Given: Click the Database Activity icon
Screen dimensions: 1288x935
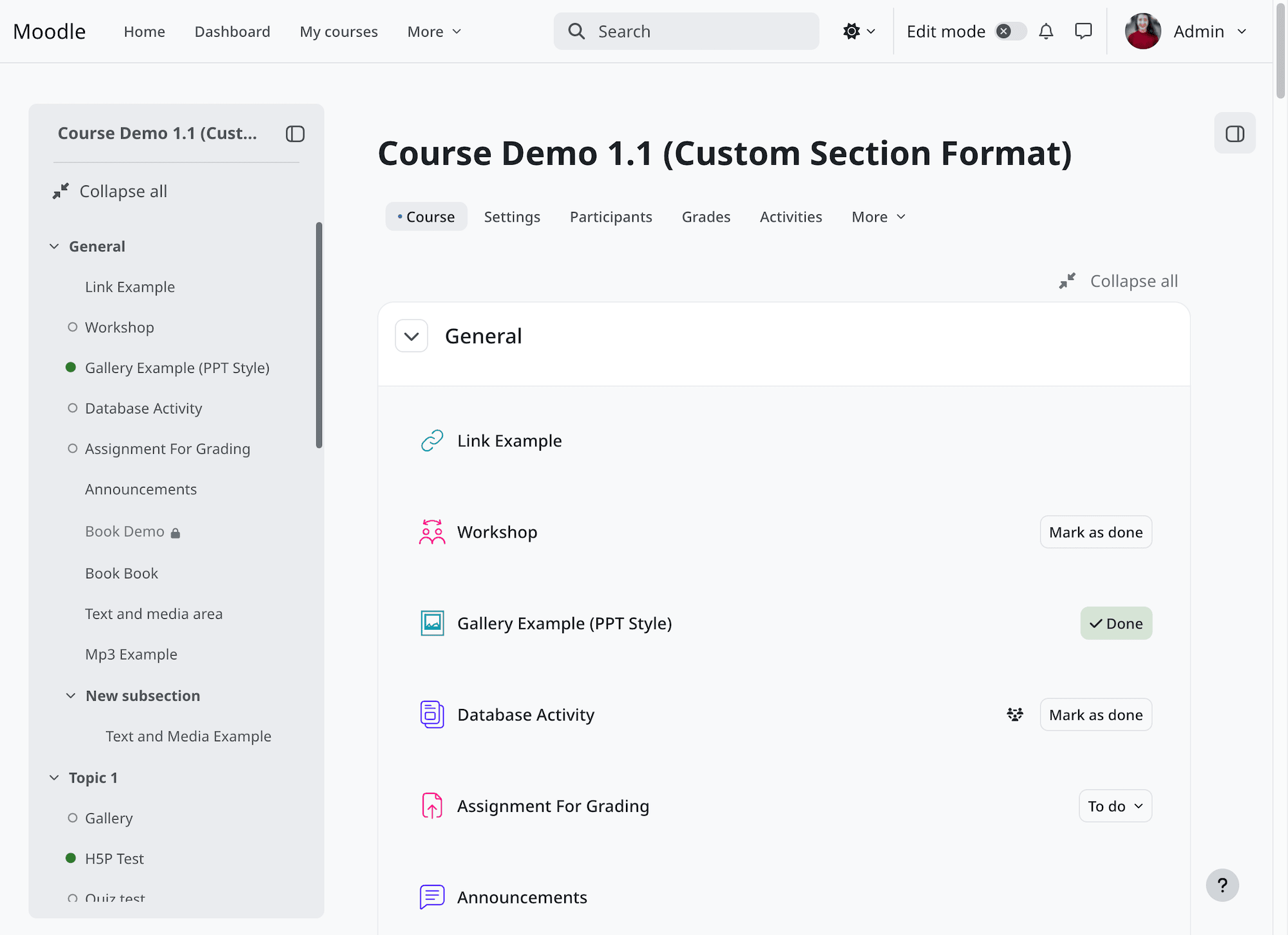Looking at the screenshot, I should pyautogui.click(x=432, y=715).
